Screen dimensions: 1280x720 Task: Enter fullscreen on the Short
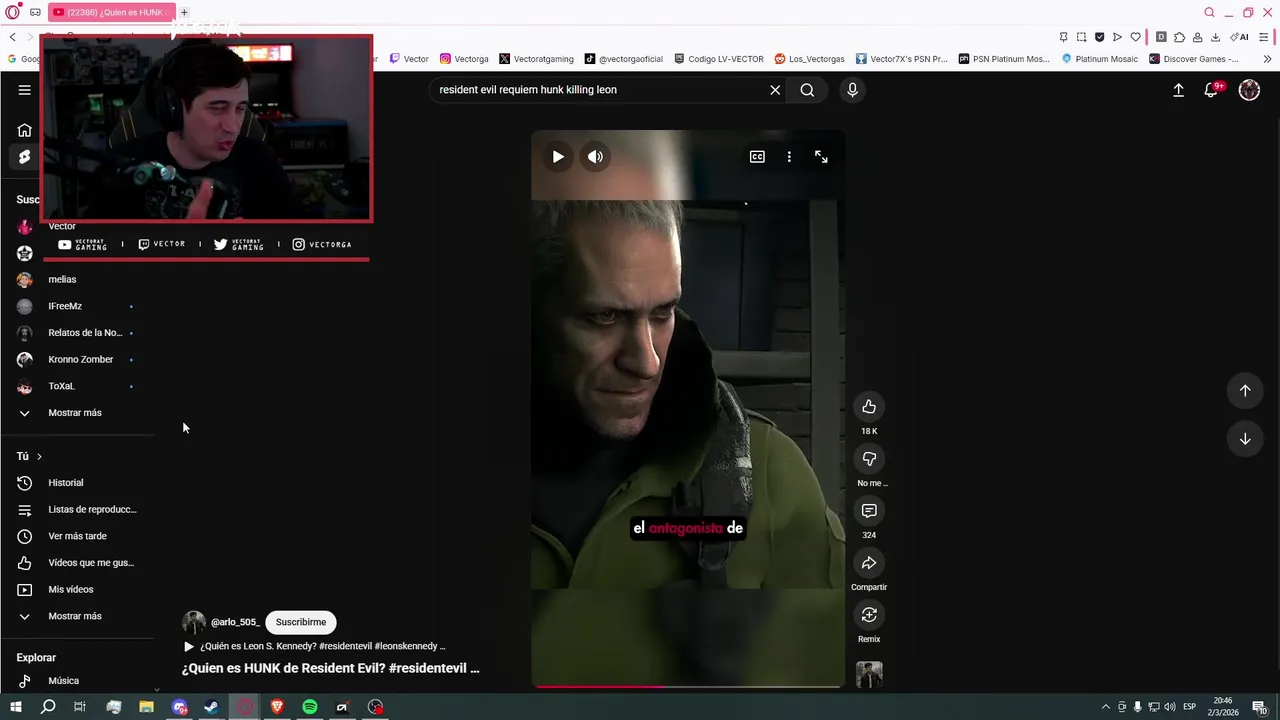tap(821, 157)
